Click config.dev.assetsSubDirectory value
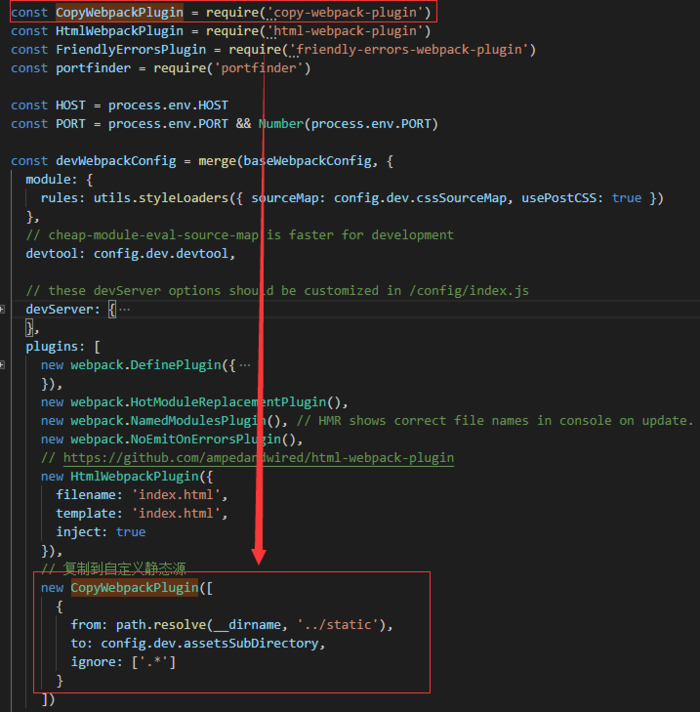 [x=209, y=643]
